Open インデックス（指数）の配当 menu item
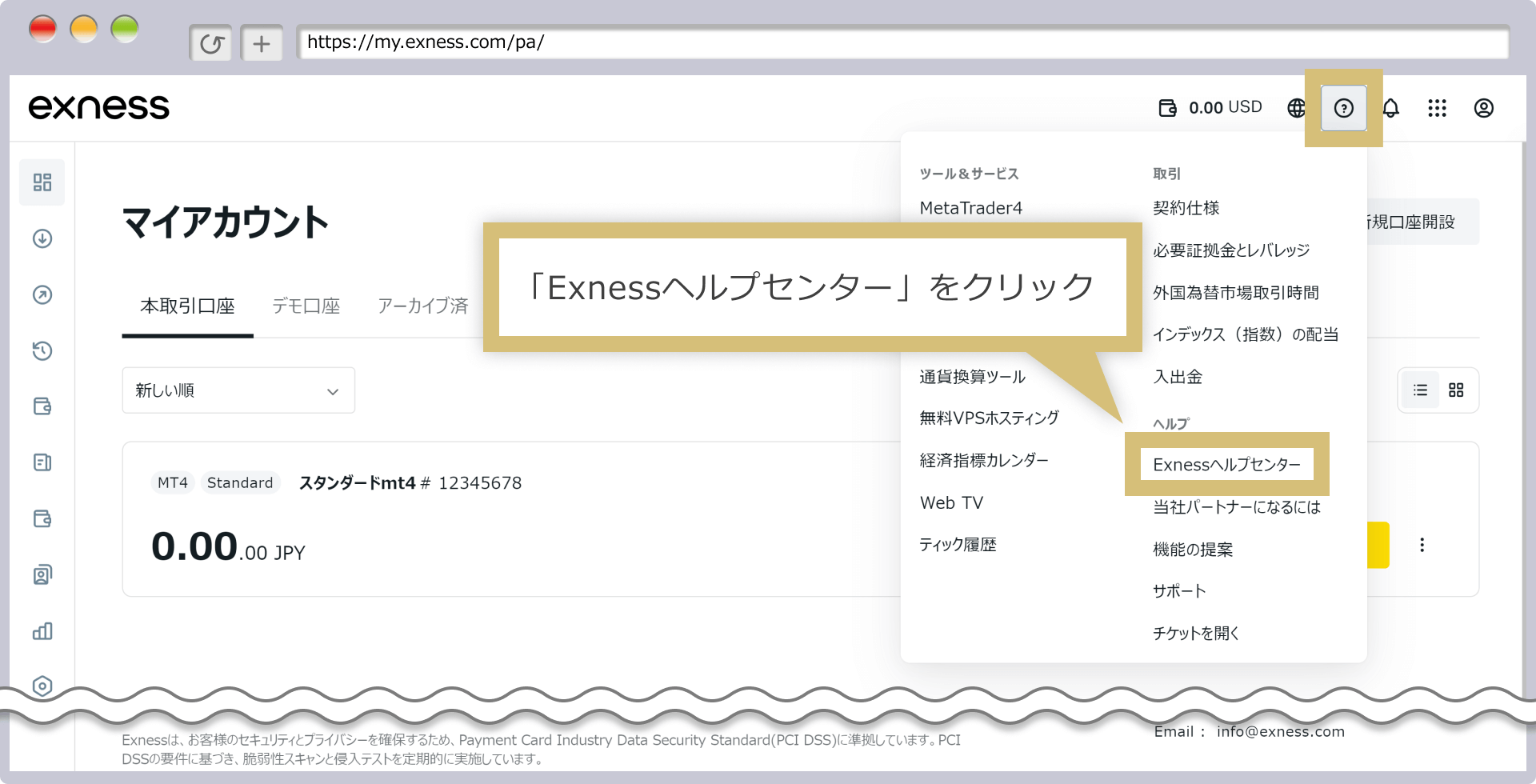Screen dimensions: 1536x784 click(1246, 334)
